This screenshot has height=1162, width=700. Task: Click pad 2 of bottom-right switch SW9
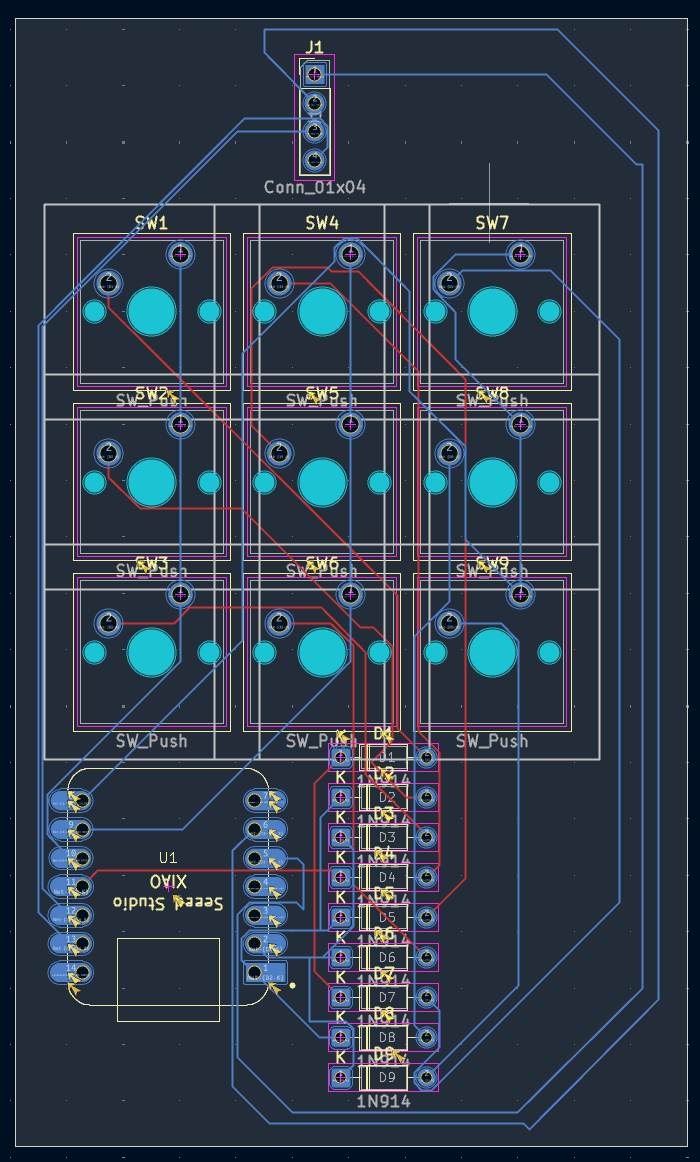448,622
